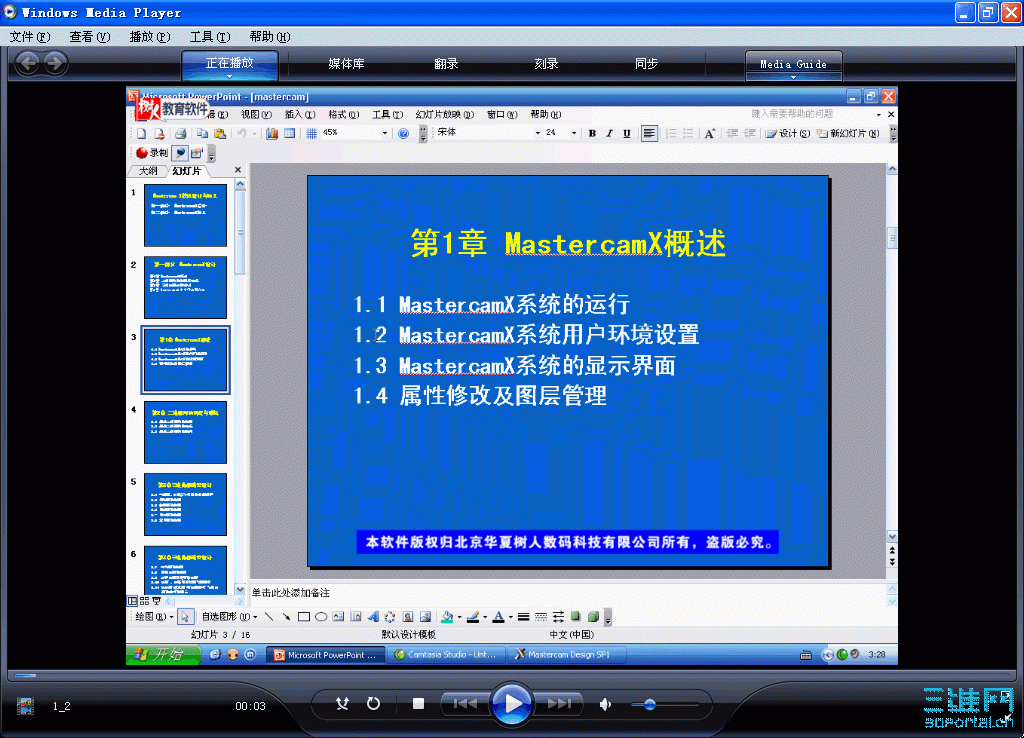This screenshot has width=1024, height=738.
Task: Select the Rectangle tool on Drawing toolbar
Action: point(303,617)
